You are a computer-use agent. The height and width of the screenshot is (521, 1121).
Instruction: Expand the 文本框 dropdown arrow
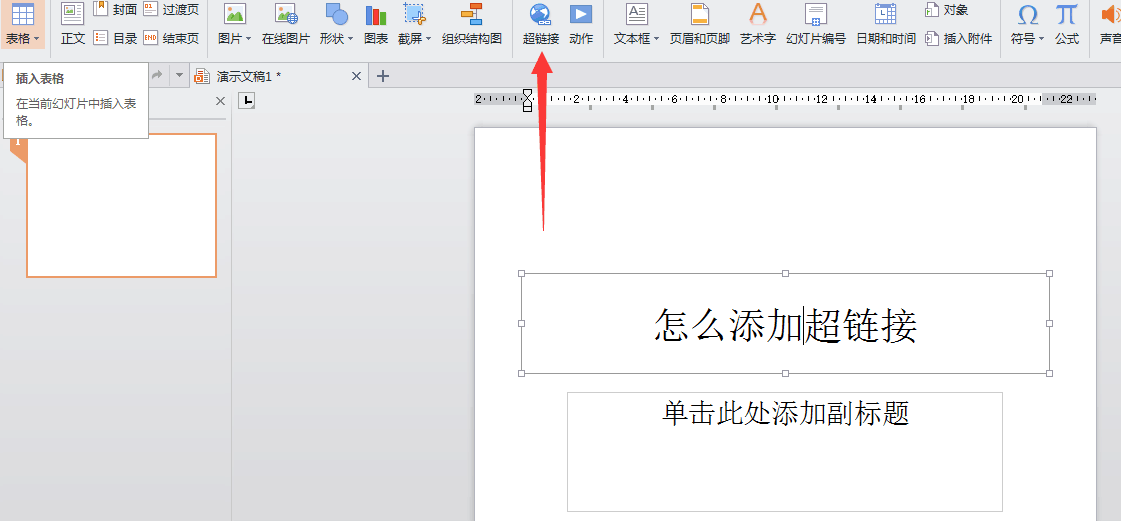(656, 39)
